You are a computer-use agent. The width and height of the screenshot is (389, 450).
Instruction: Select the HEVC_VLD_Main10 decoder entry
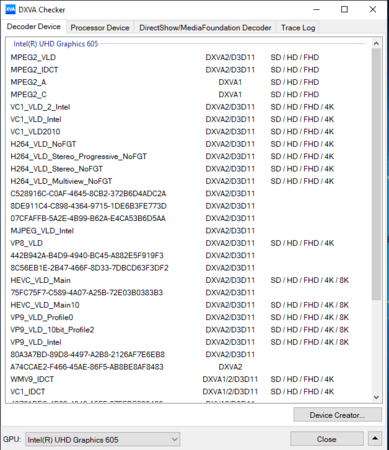pyautogui.click(x=188, y=305)
